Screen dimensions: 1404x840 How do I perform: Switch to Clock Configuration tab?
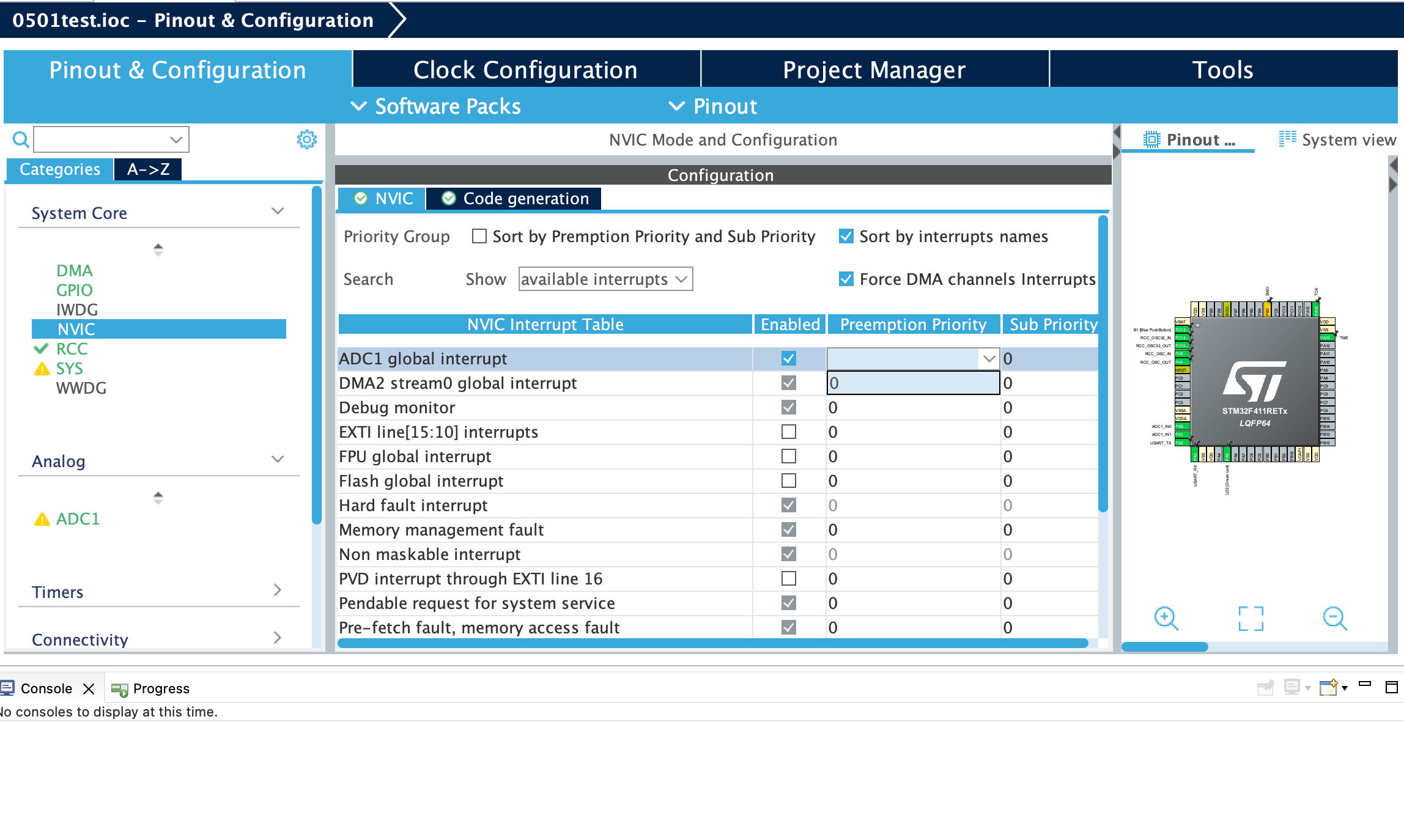525,70
